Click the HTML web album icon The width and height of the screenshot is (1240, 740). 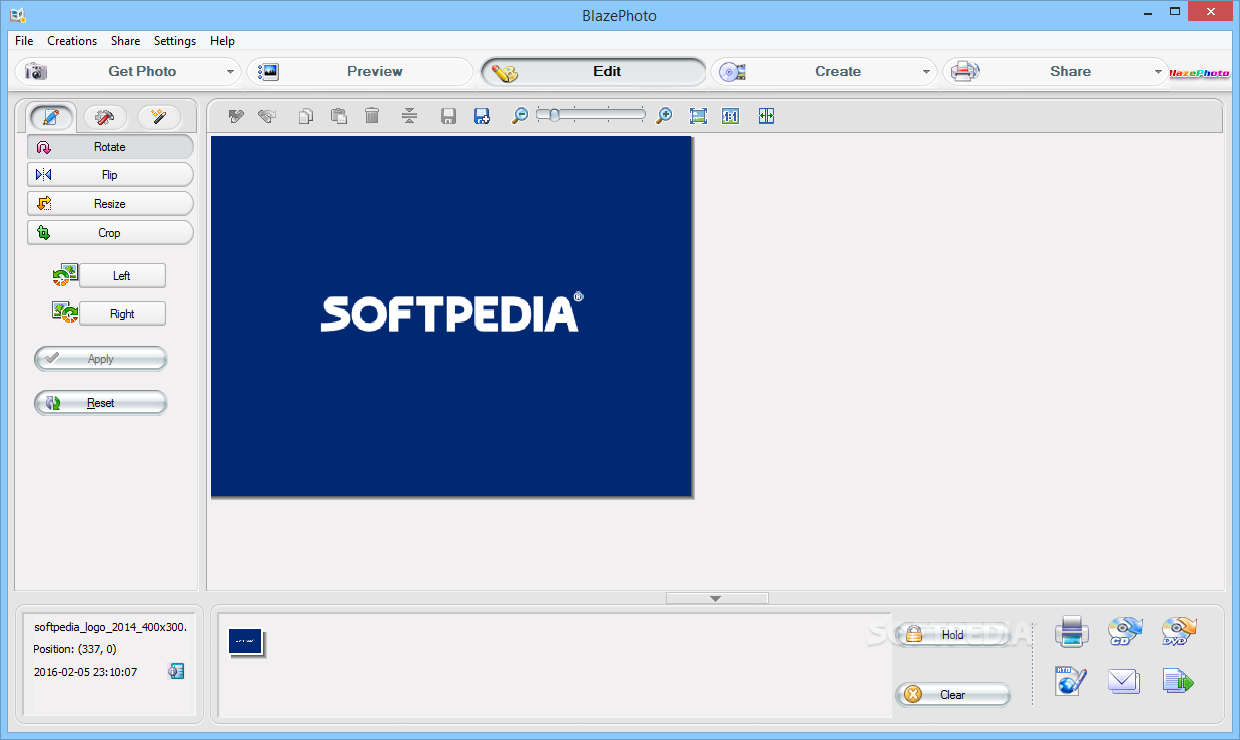coord(1071,682)
